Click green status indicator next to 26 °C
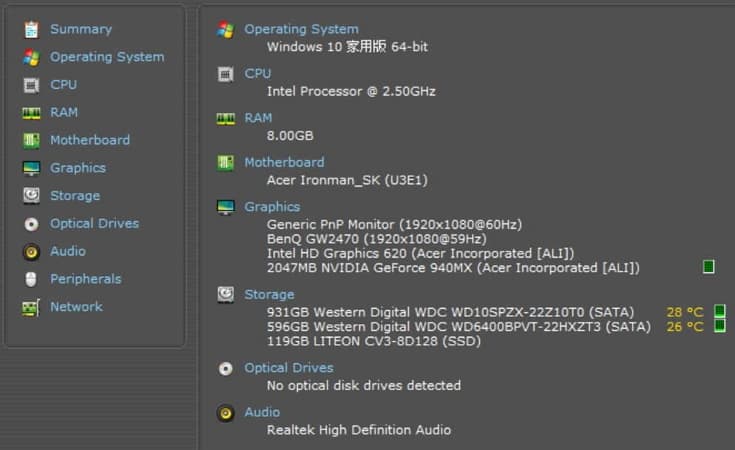Image resolution: width=735 pixels, height=450 pixels. 720,325
